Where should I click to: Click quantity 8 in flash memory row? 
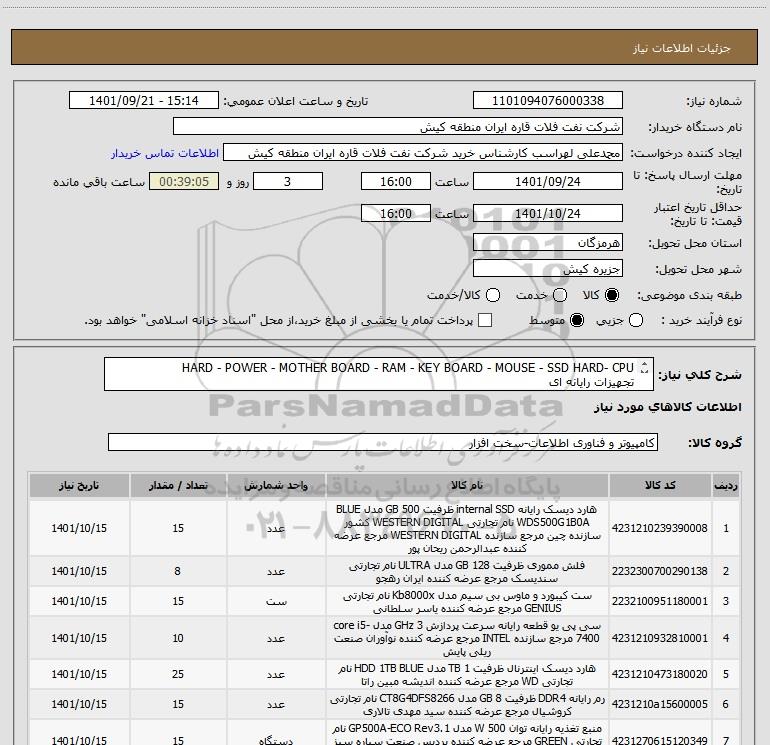click(178, 571)
